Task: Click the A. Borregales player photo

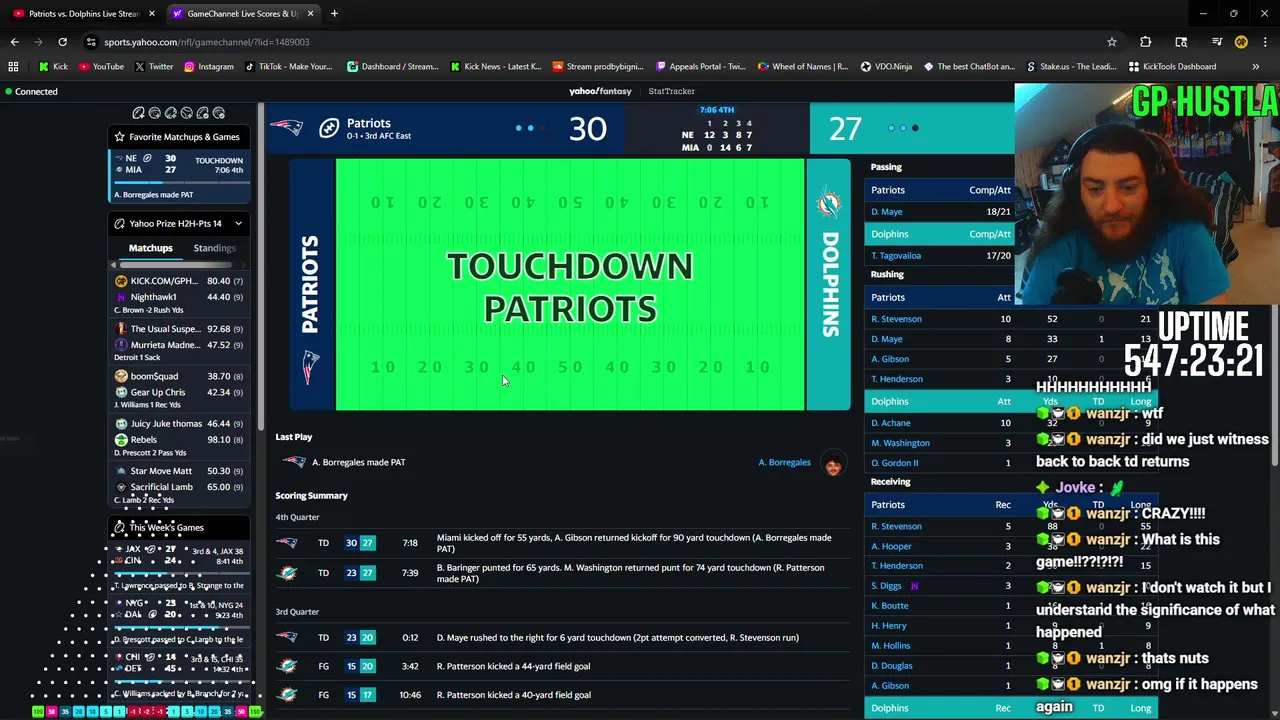Action: click(x=833, y=463)
